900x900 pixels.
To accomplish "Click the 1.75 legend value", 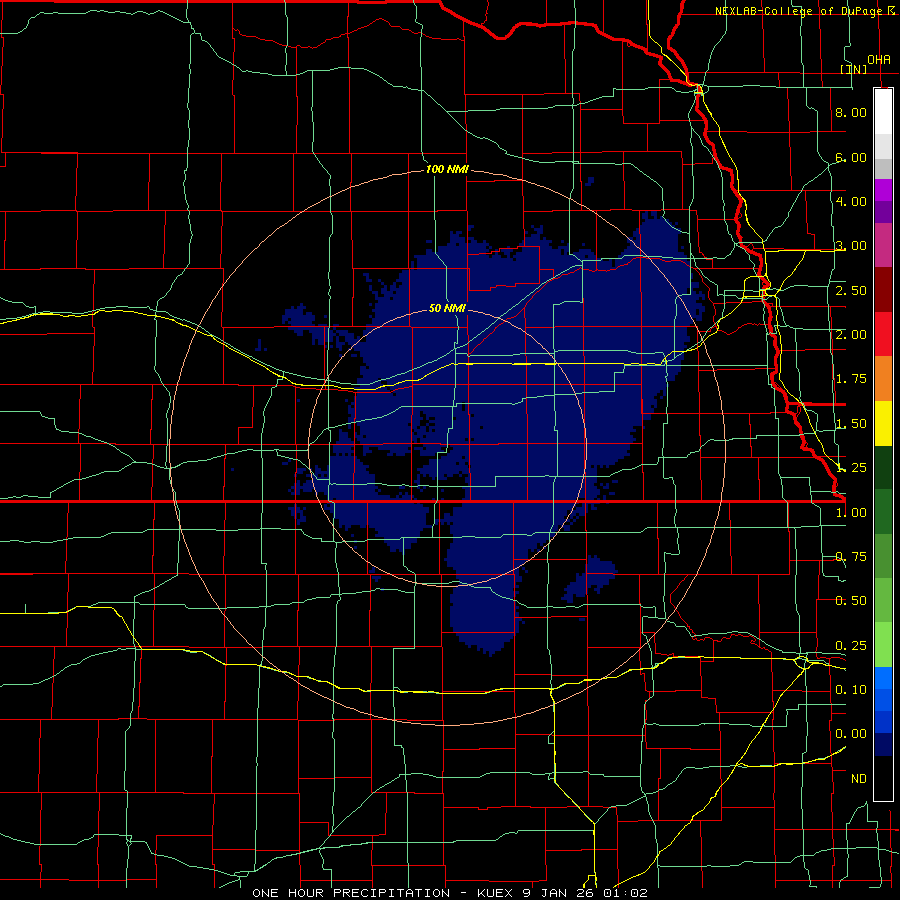I will [x=851, y=379].
